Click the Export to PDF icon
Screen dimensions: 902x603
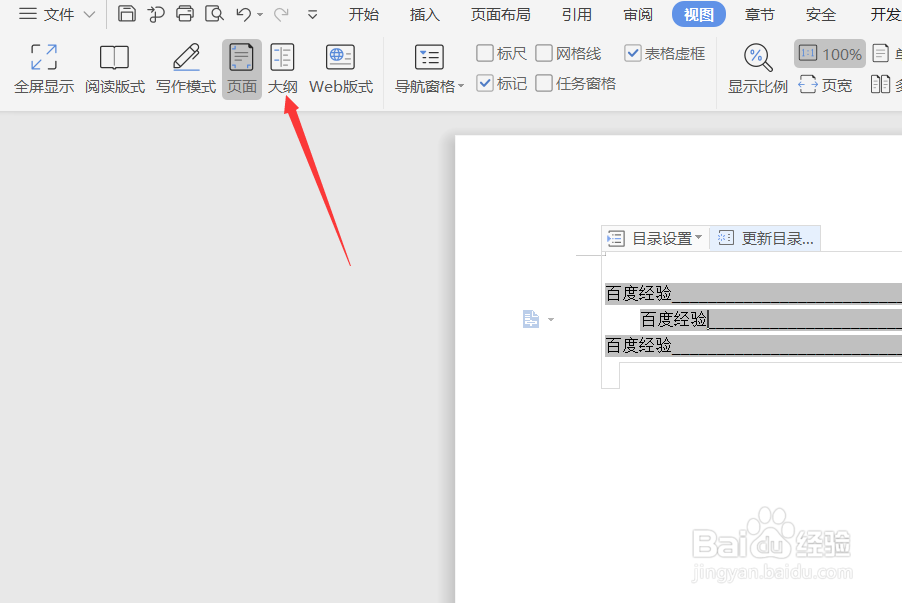pyautogui.click(x=155, y=14)
